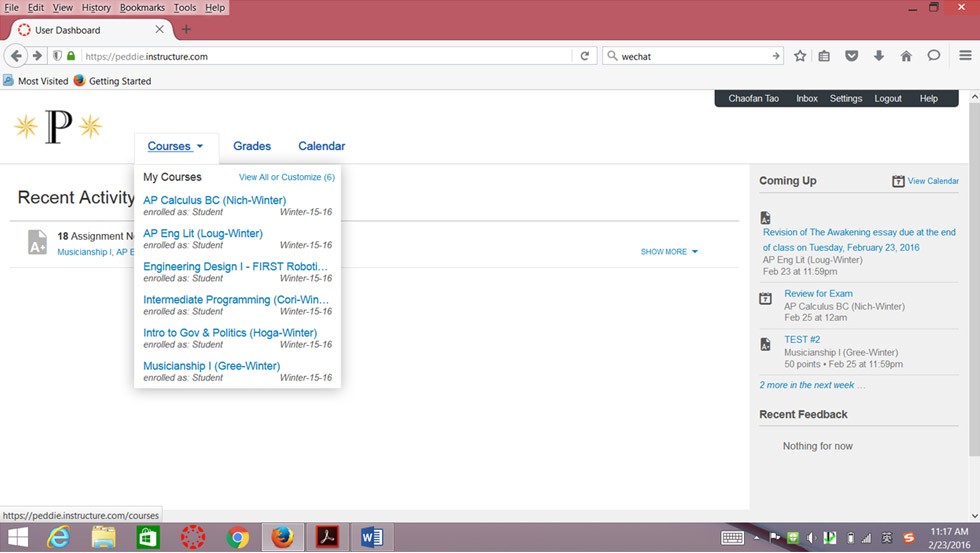
Task: Open Settings in top bar
Action: (846, 98)
